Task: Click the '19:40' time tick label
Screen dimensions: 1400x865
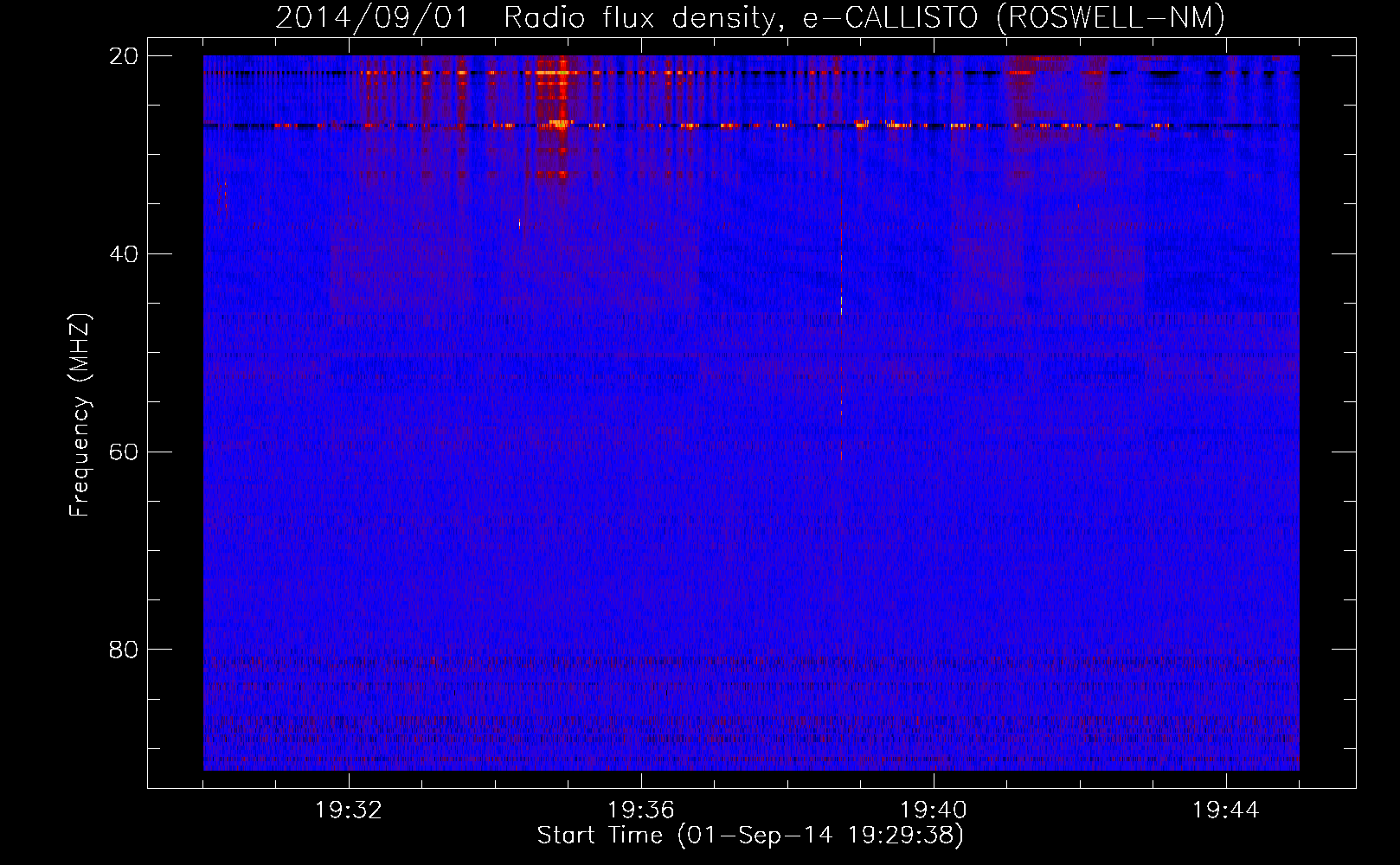Action: click(934, 811)
